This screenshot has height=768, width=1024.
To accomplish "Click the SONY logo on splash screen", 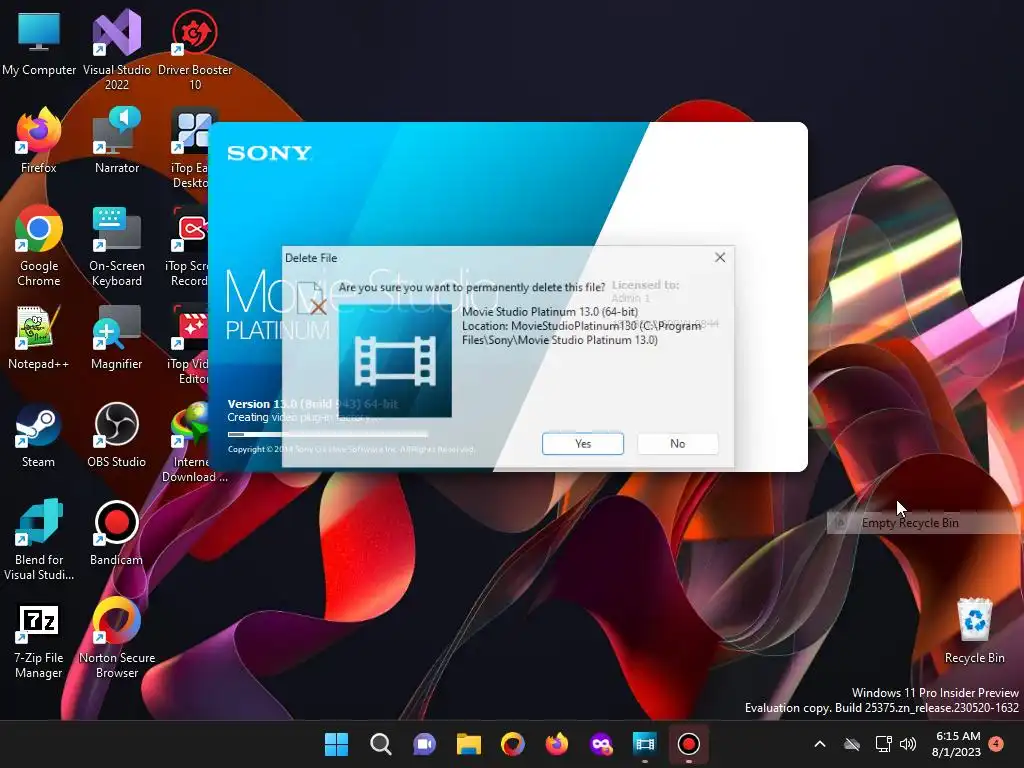I will [x=269, y=153].
